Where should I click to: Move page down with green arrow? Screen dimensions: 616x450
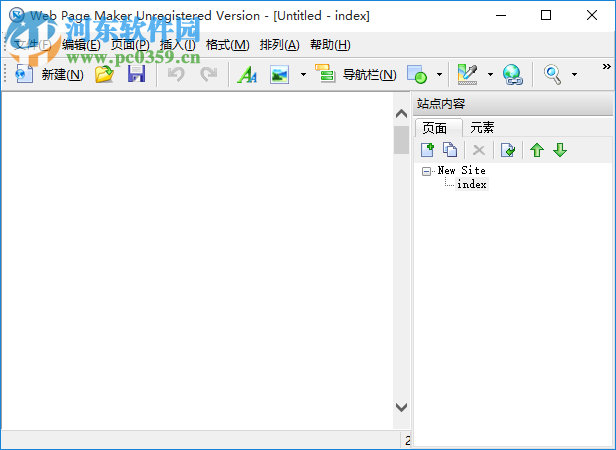[560, 150]
